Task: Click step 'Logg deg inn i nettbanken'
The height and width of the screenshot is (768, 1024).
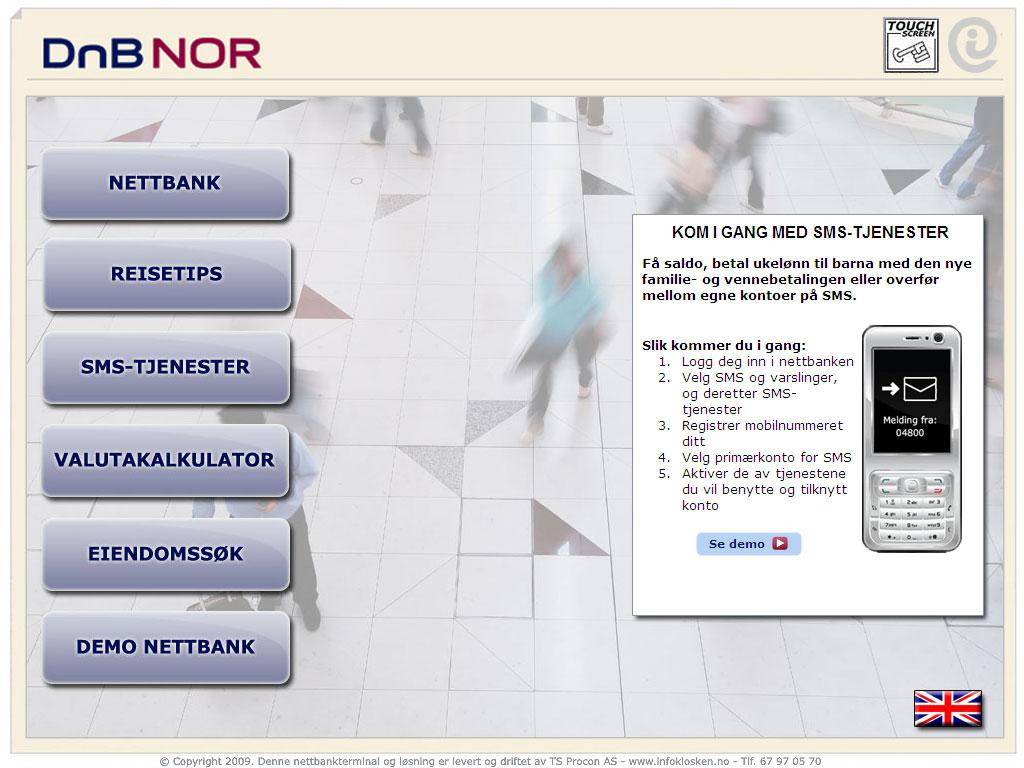Action: pyautogui.click(x=767, y=362)
